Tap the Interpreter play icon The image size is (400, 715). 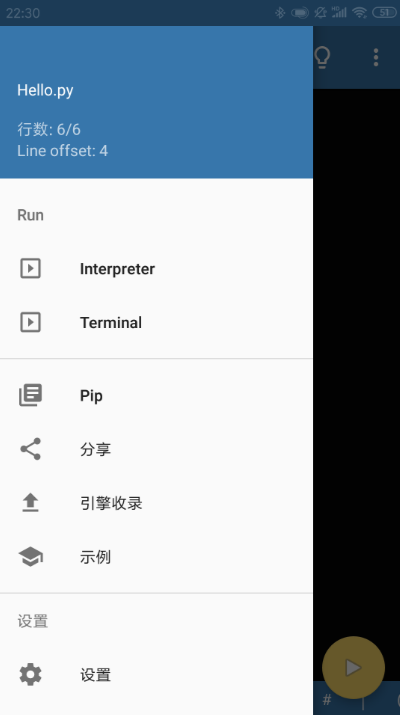tap(31, 268)
